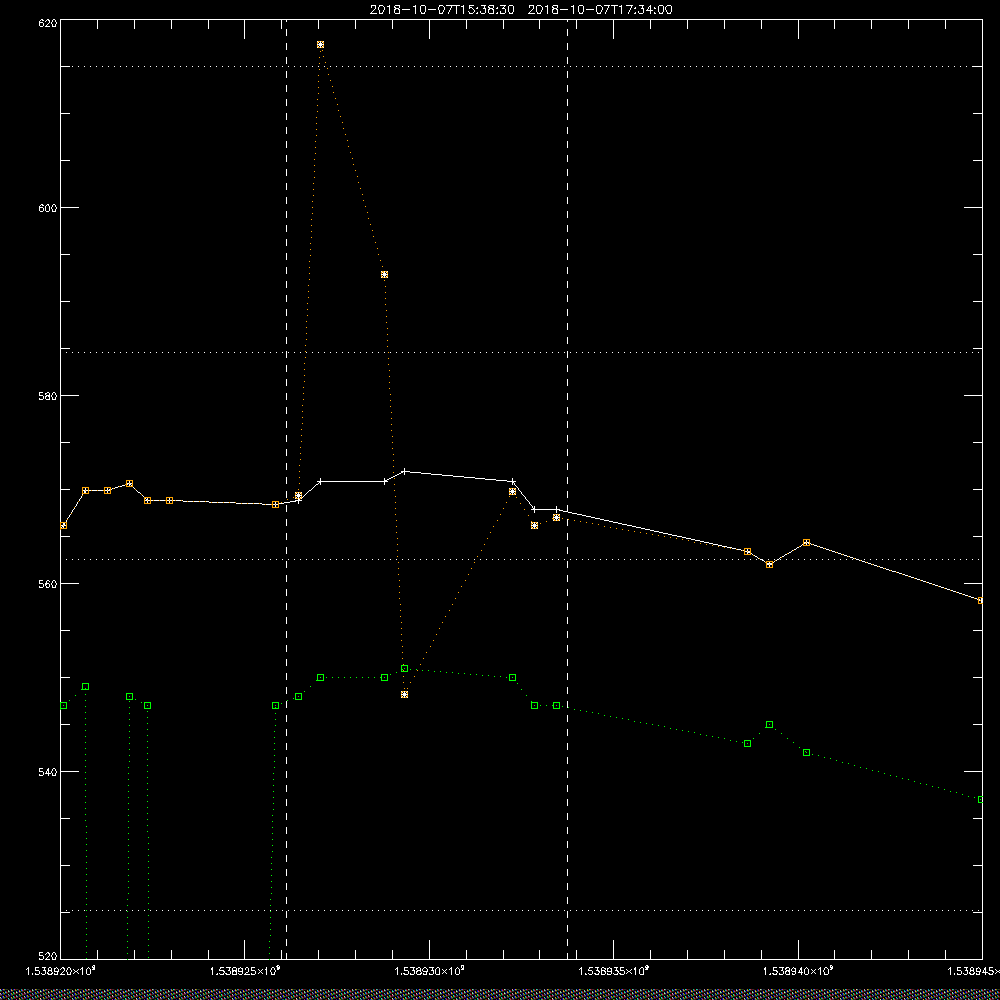Click the 540 label on the y-axis
The width and height of the screenshot is (1000, 1000).
(x=48, y=772)
